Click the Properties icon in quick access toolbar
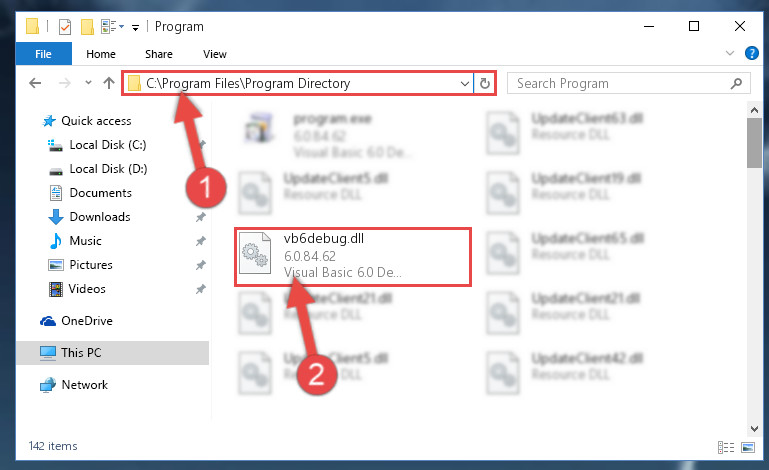 pos(65,26)
